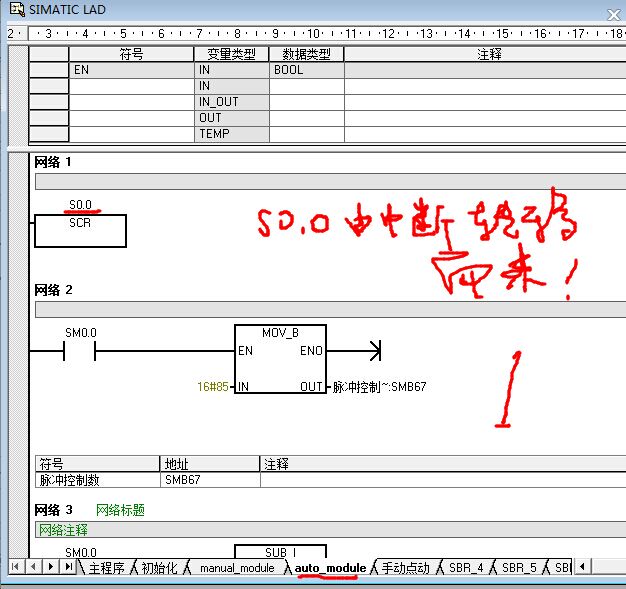This screenshot has width=626, height=589.
Task: Select the IN_OUT variable type cell
Action: [232, 102]
